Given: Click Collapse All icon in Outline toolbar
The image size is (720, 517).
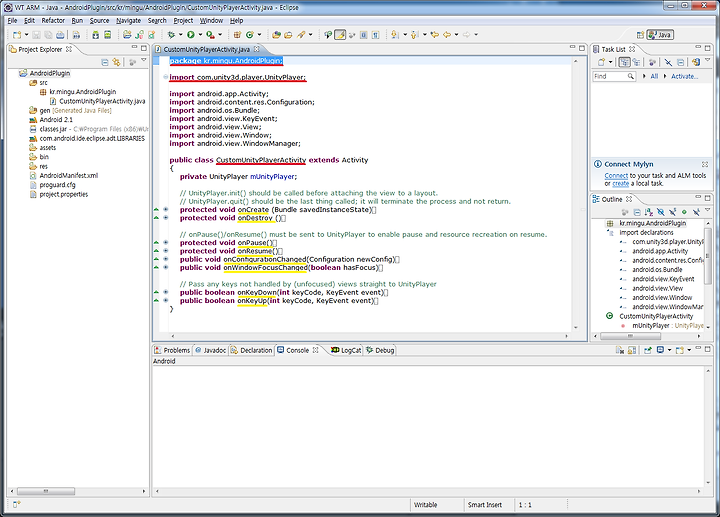Looking at the screenshot, I should 637,212.
